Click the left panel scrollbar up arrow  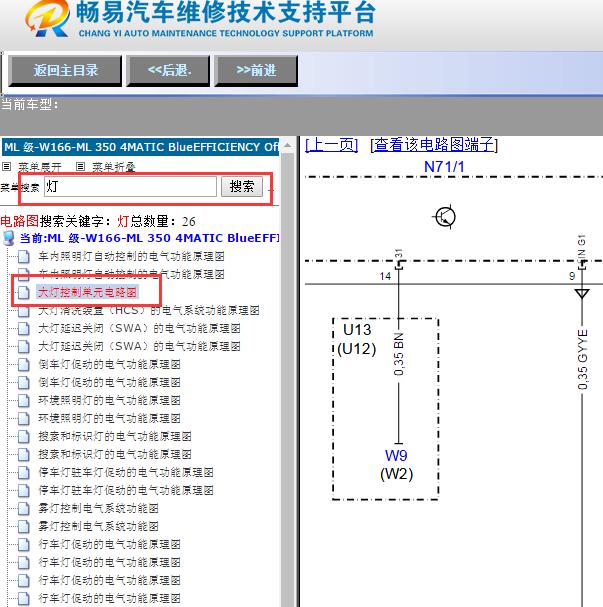[288, 146]
